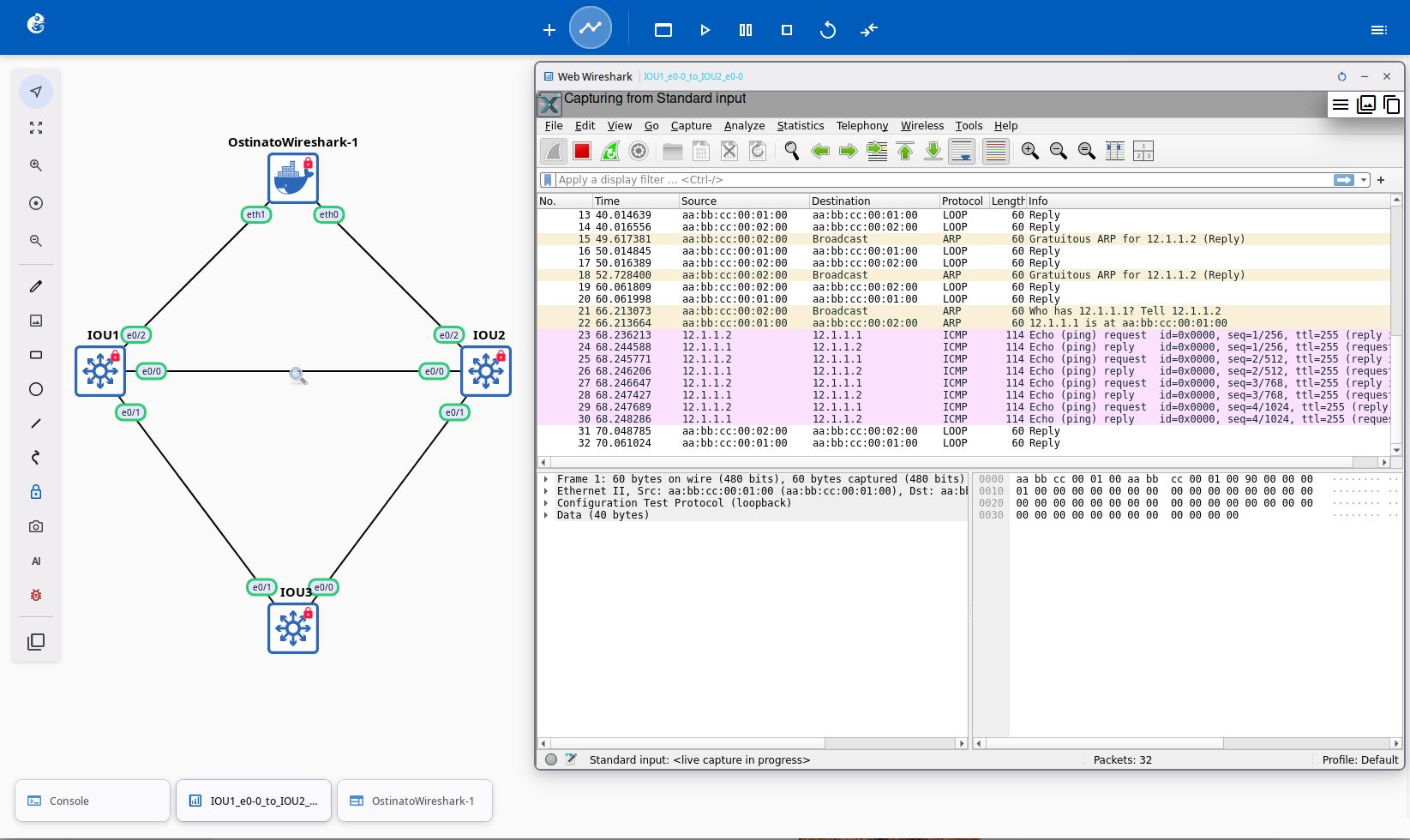Select the draw line tool
This screenshot has width=1410, height=840.
tap(36, 423)
